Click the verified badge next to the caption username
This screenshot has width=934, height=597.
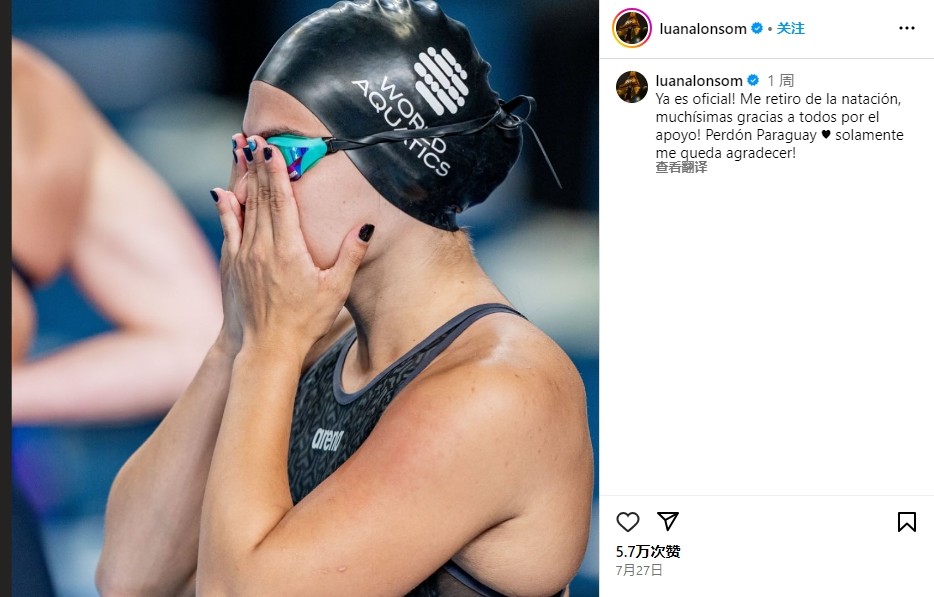coord(753,80)
